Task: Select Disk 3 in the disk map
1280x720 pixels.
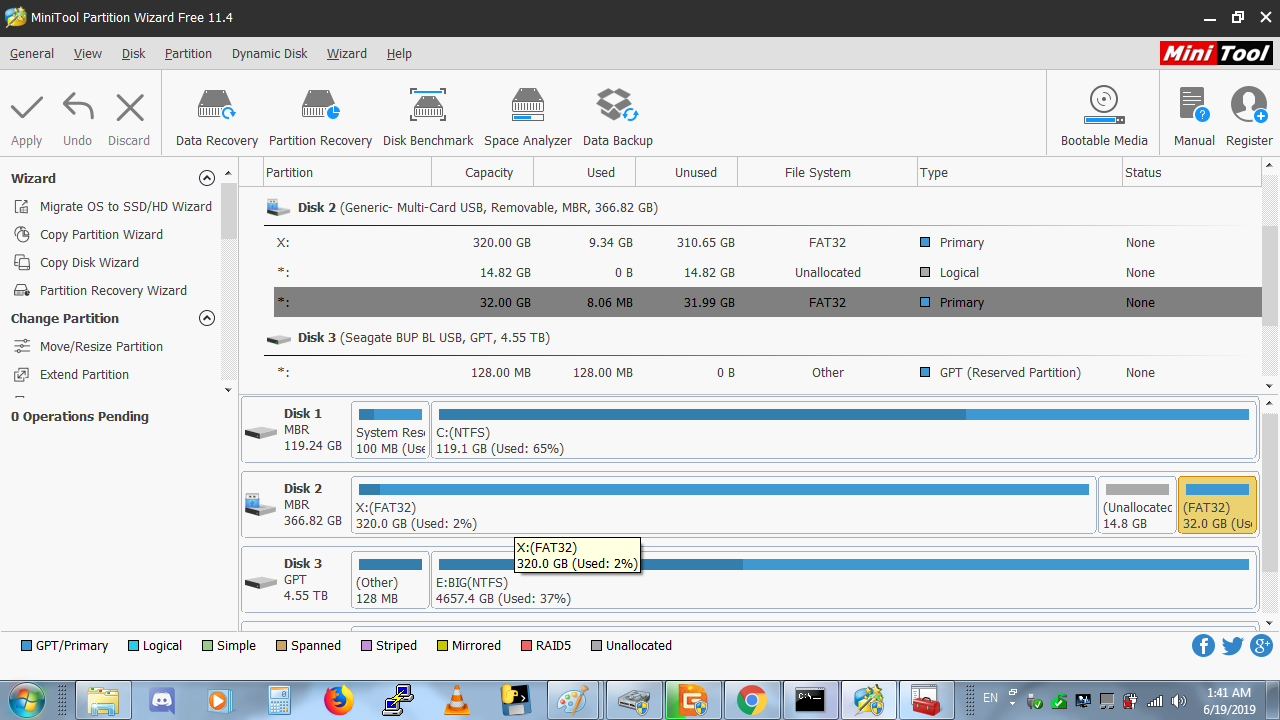Action: [x=294, y=579]
